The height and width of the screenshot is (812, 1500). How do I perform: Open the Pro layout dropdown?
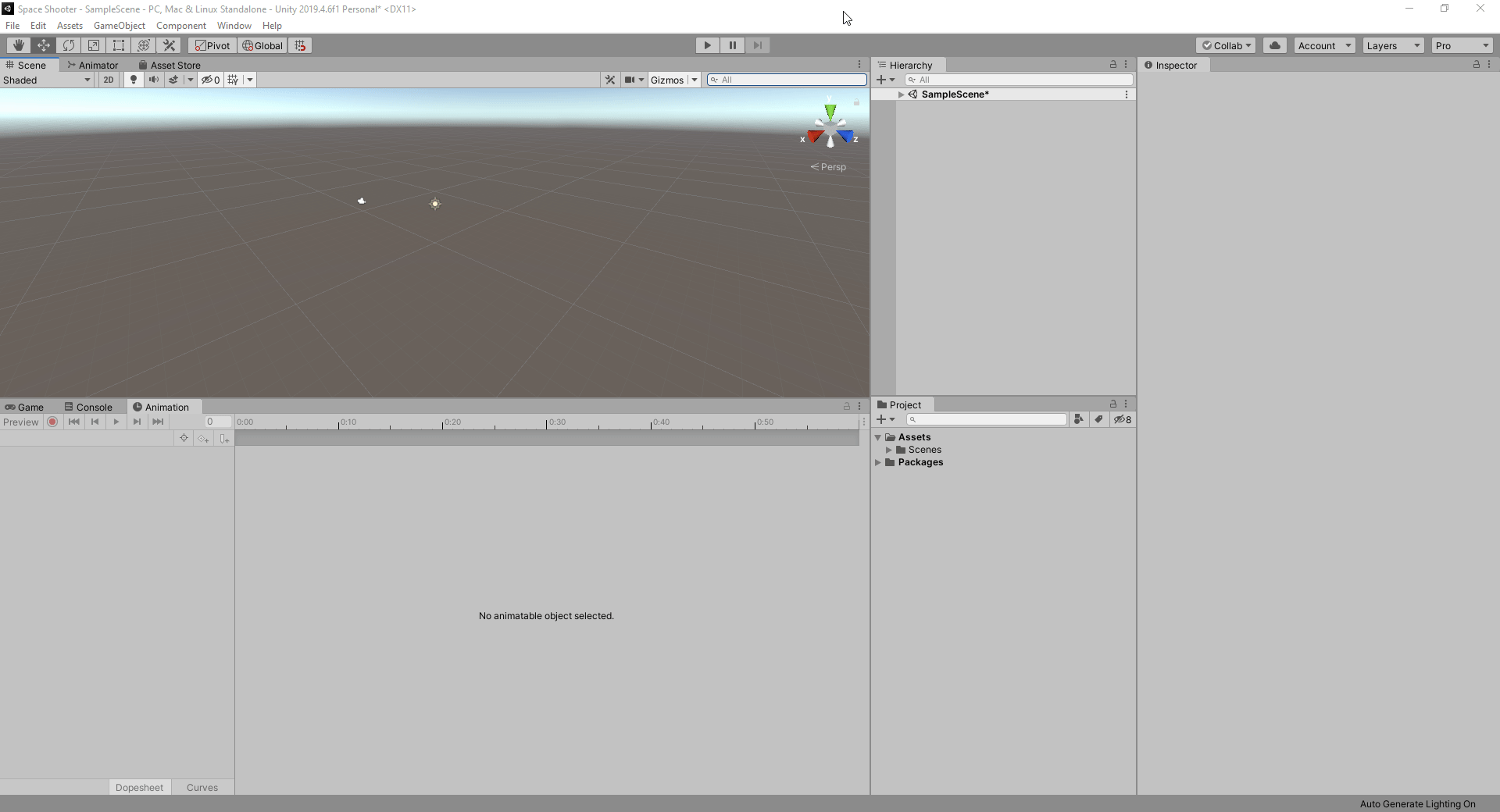coord(1462,45)
